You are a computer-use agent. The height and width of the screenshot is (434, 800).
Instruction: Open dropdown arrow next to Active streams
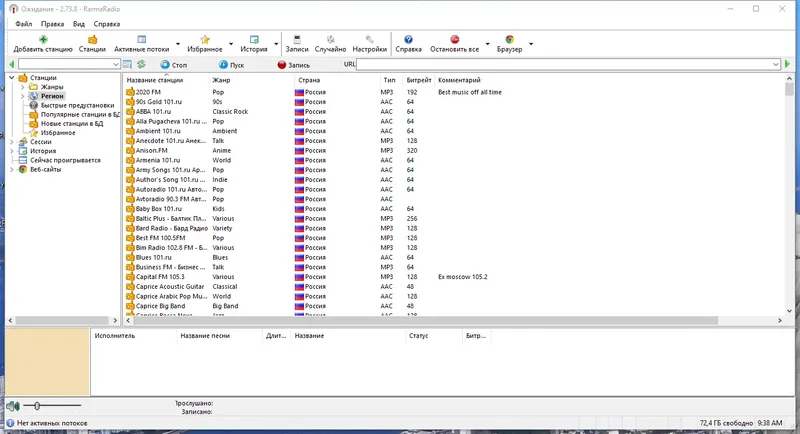[x=178, y=44]
